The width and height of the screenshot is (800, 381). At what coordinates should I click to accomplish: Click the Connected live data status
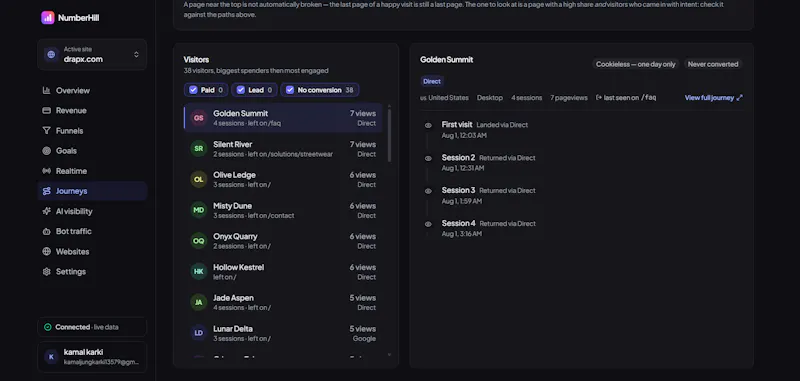click(92, 327)
